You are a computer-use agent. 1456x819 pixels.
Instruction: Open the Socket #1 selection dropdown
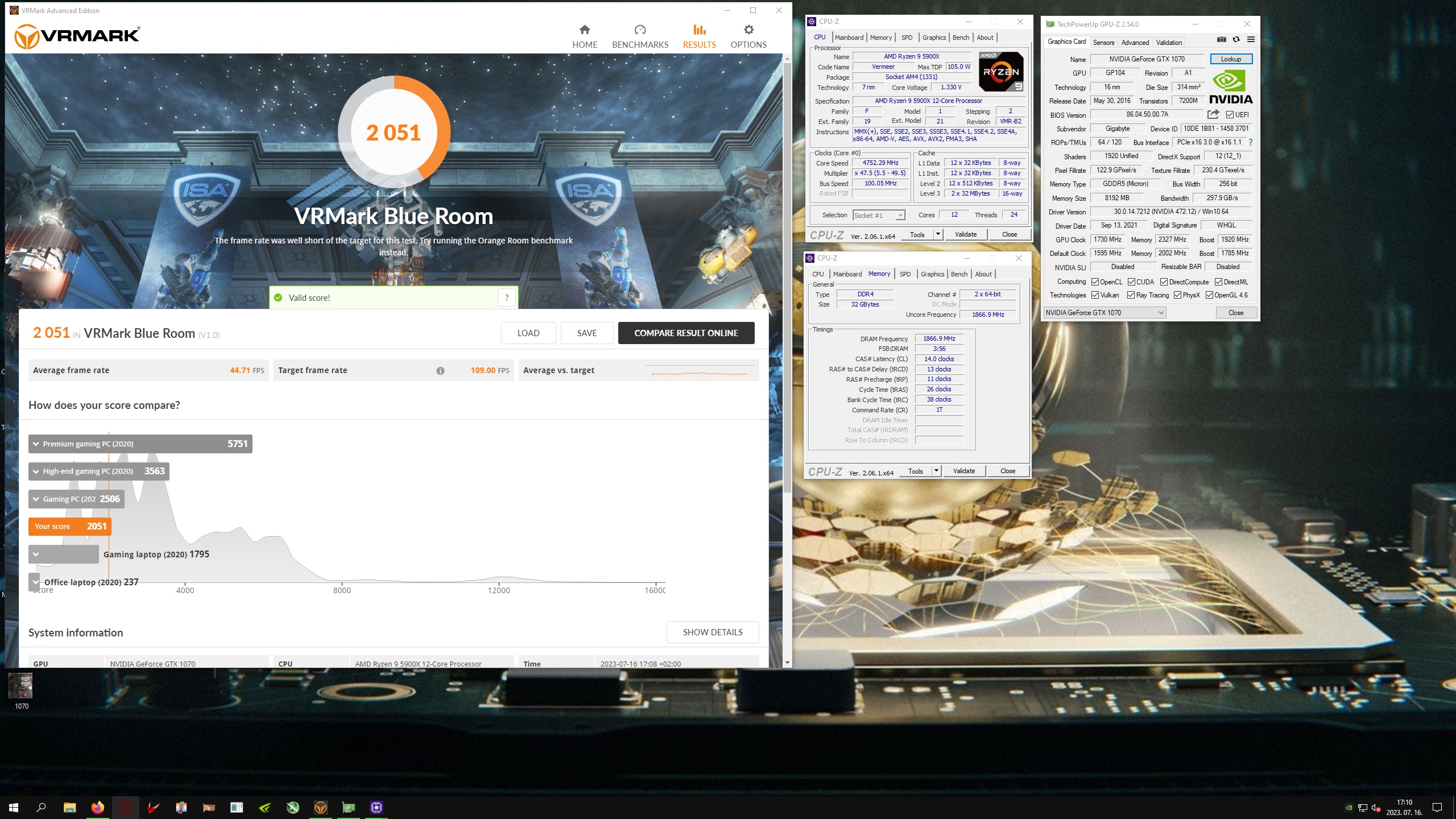click(x=879, y=216)
